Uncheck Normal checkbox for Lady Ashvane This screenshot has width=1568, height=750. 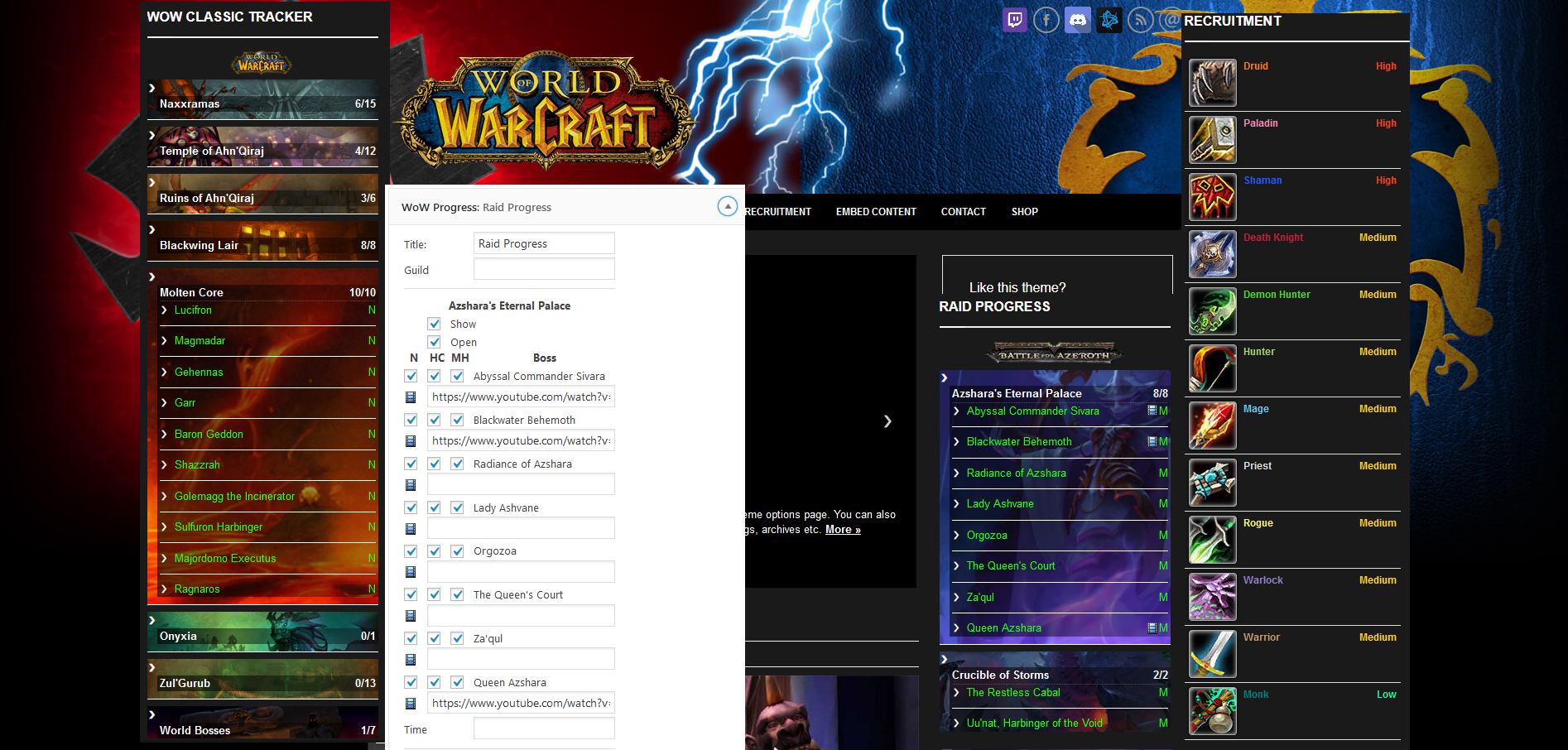(411, 507)
